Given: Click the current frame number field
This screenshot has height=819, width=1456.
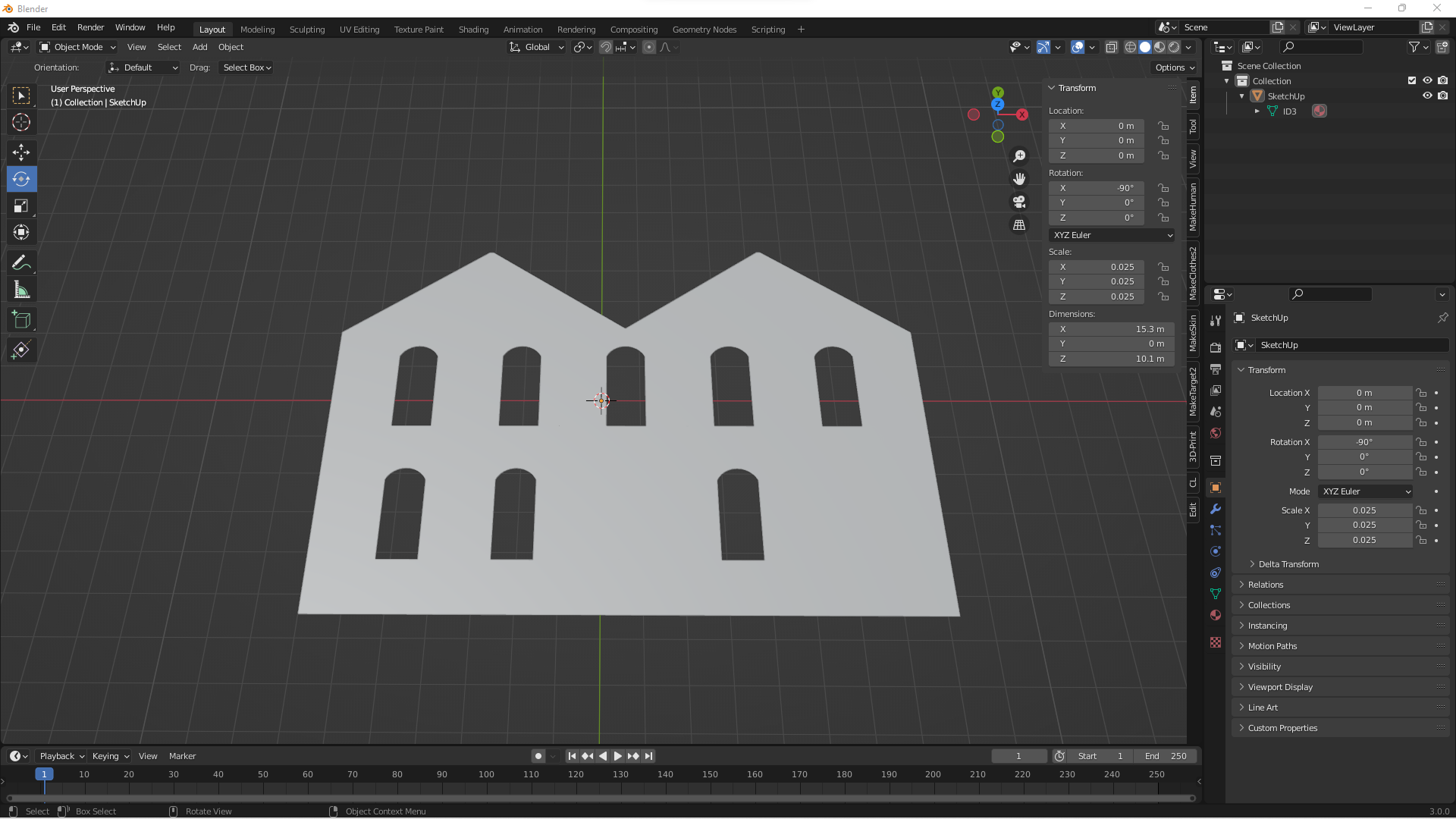Looking at the screenshot, I should (1018, 756).
